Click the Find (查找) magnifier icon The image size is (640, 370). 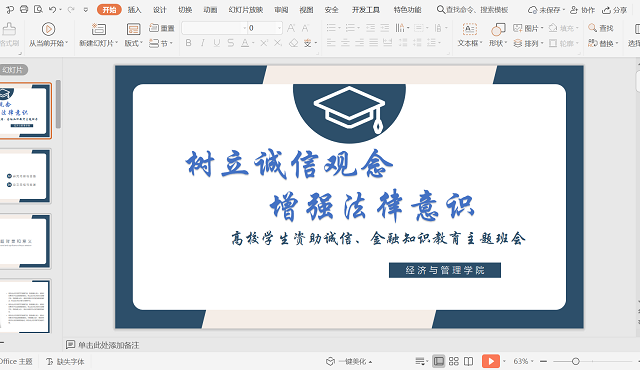coord(592,28)
